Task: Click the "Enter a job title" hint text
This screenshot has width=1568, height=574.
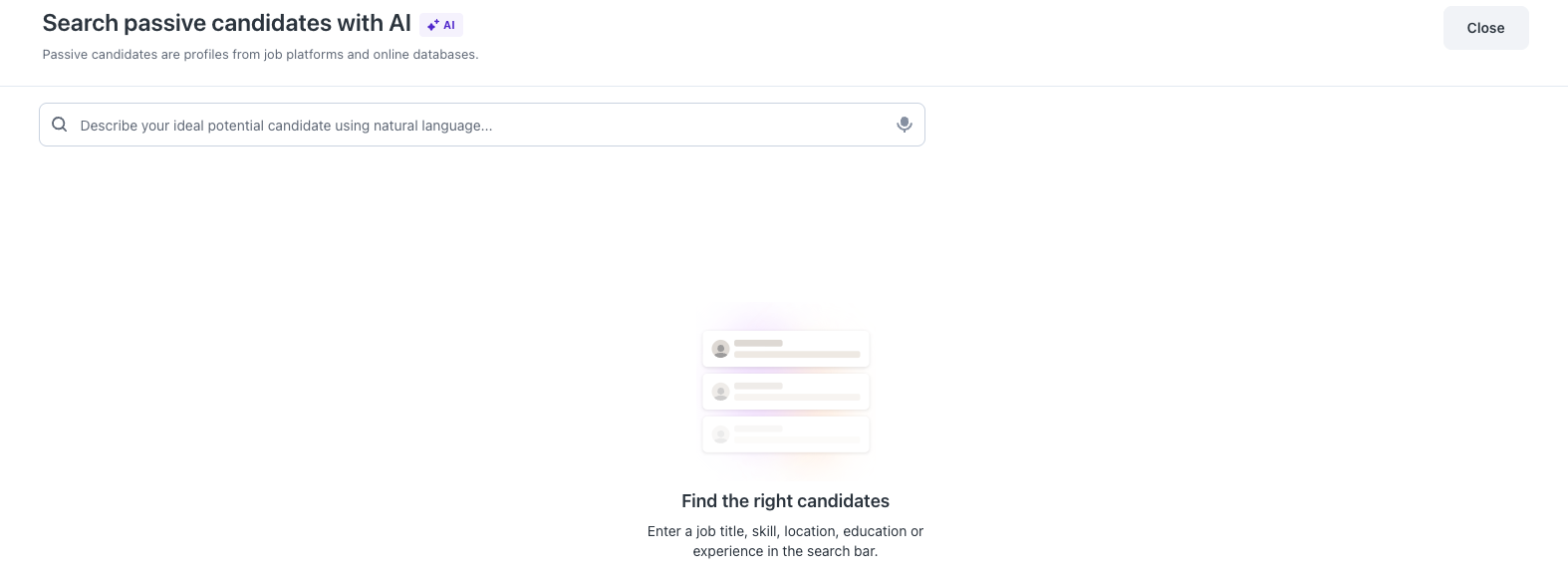Action: 785,531
